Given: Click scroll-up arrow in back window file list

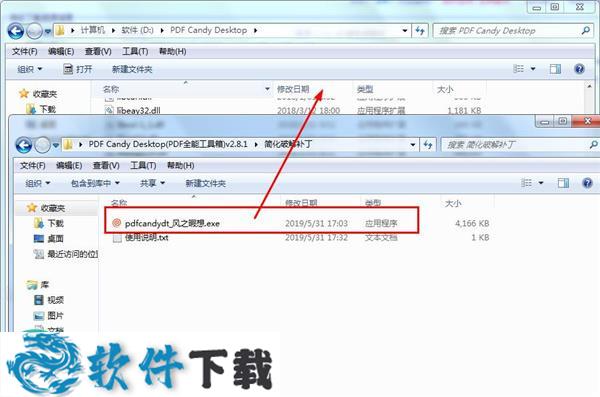Looking at the screenshot, I should 590,87.
